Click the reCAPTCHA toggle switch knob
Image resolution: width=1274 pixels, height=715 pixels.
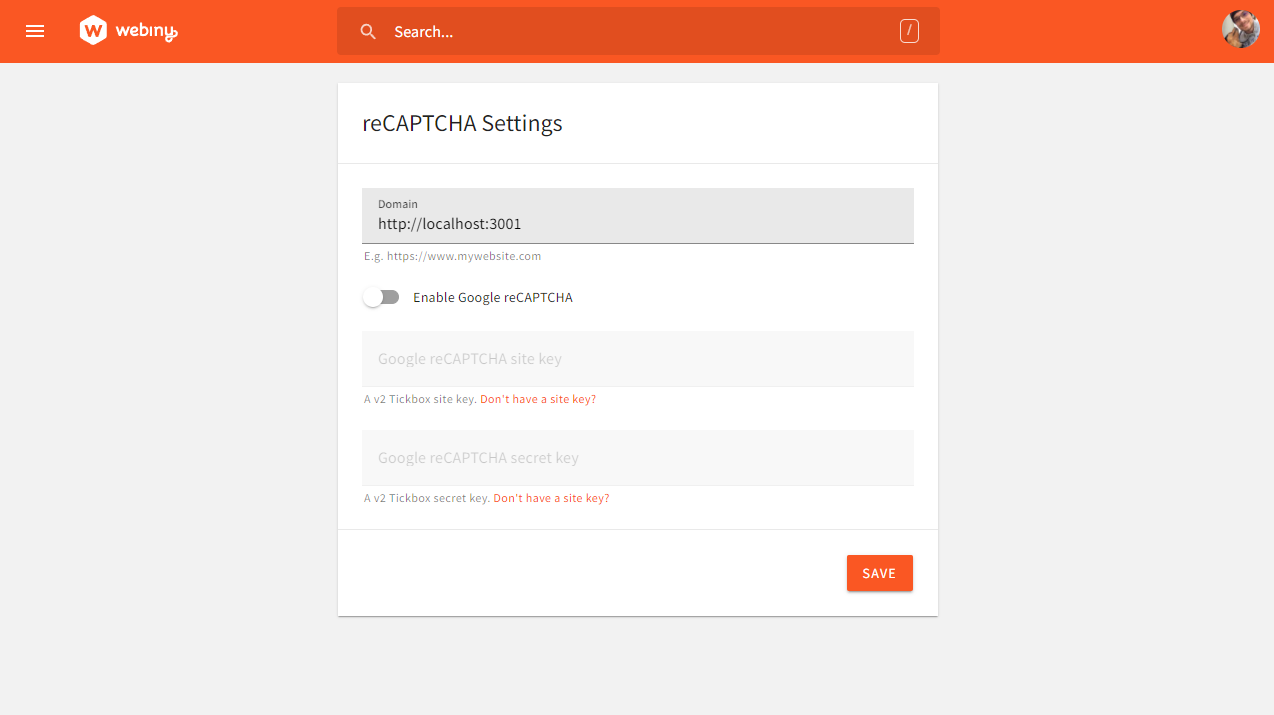[x=373, y=296]
